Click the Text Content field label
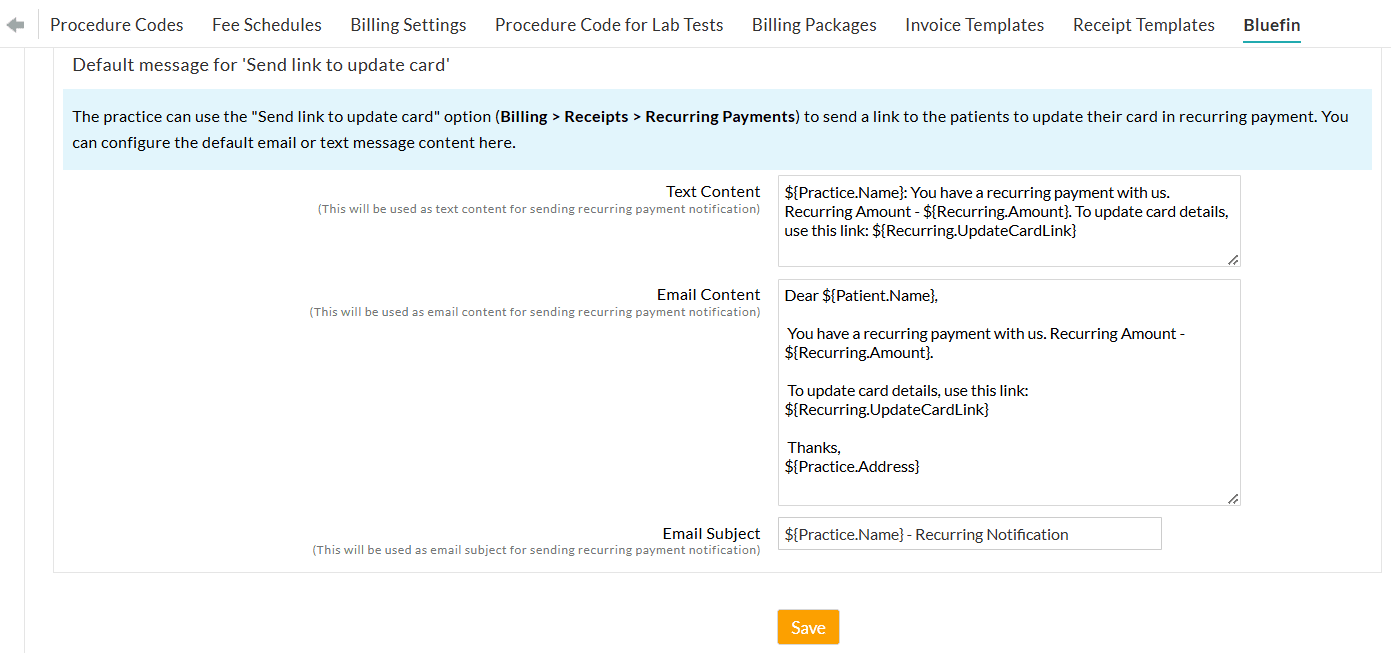Screen dimensions: 1391x653 click(x=713, y=192)
